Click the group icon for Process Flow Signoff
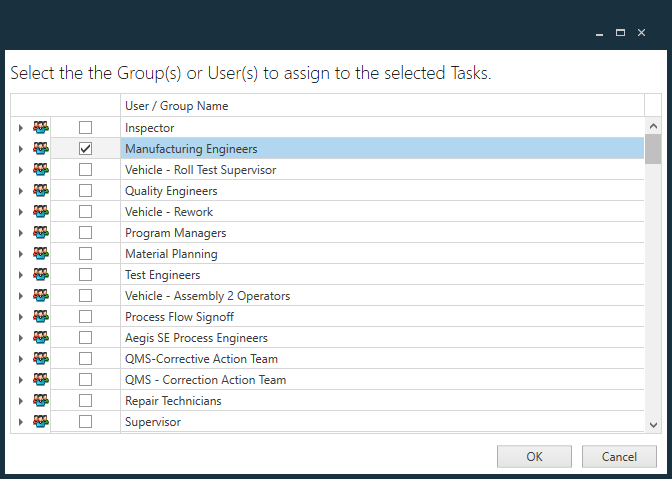672x481 pixels. tap(40, 317)
